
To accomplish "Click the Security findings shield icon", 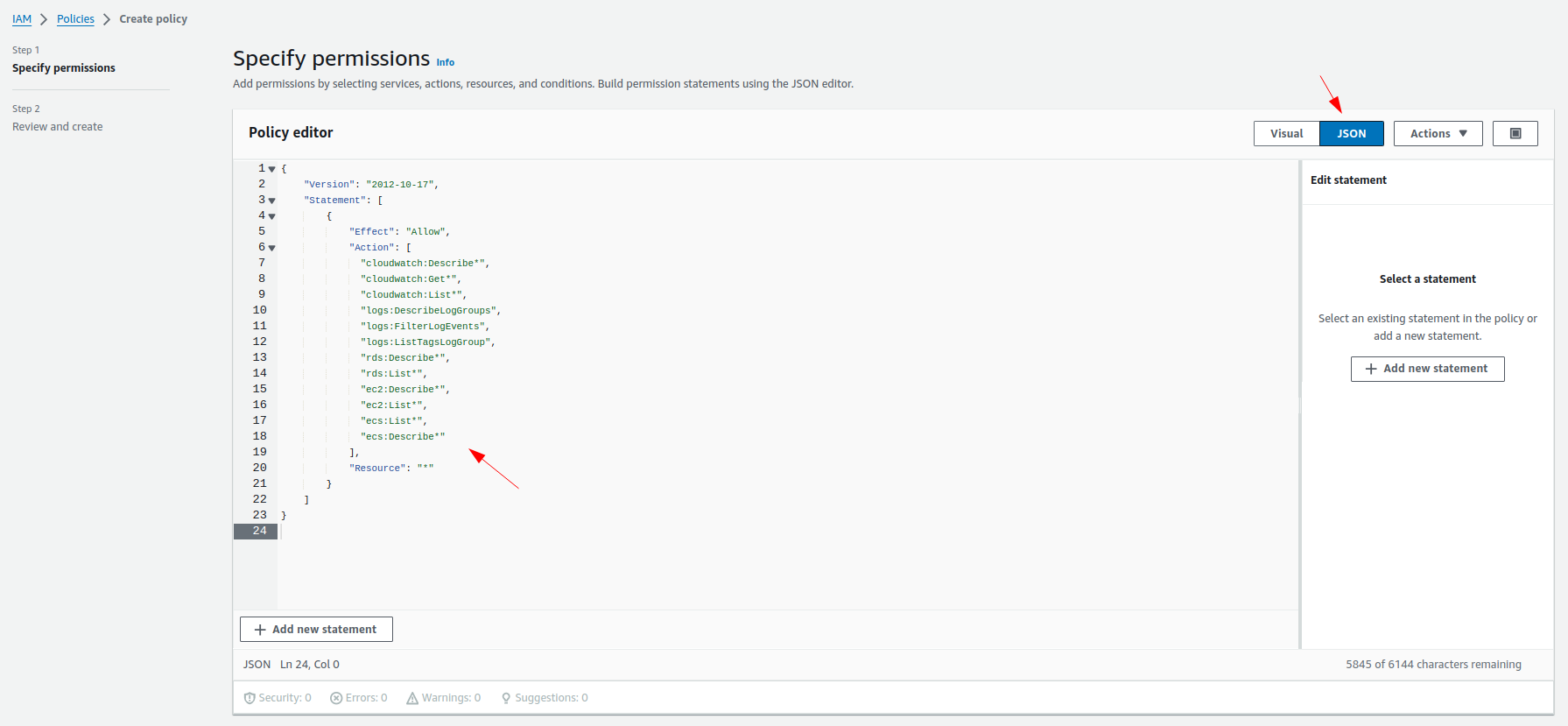I will pyautogui.click(x=250, y=698).
